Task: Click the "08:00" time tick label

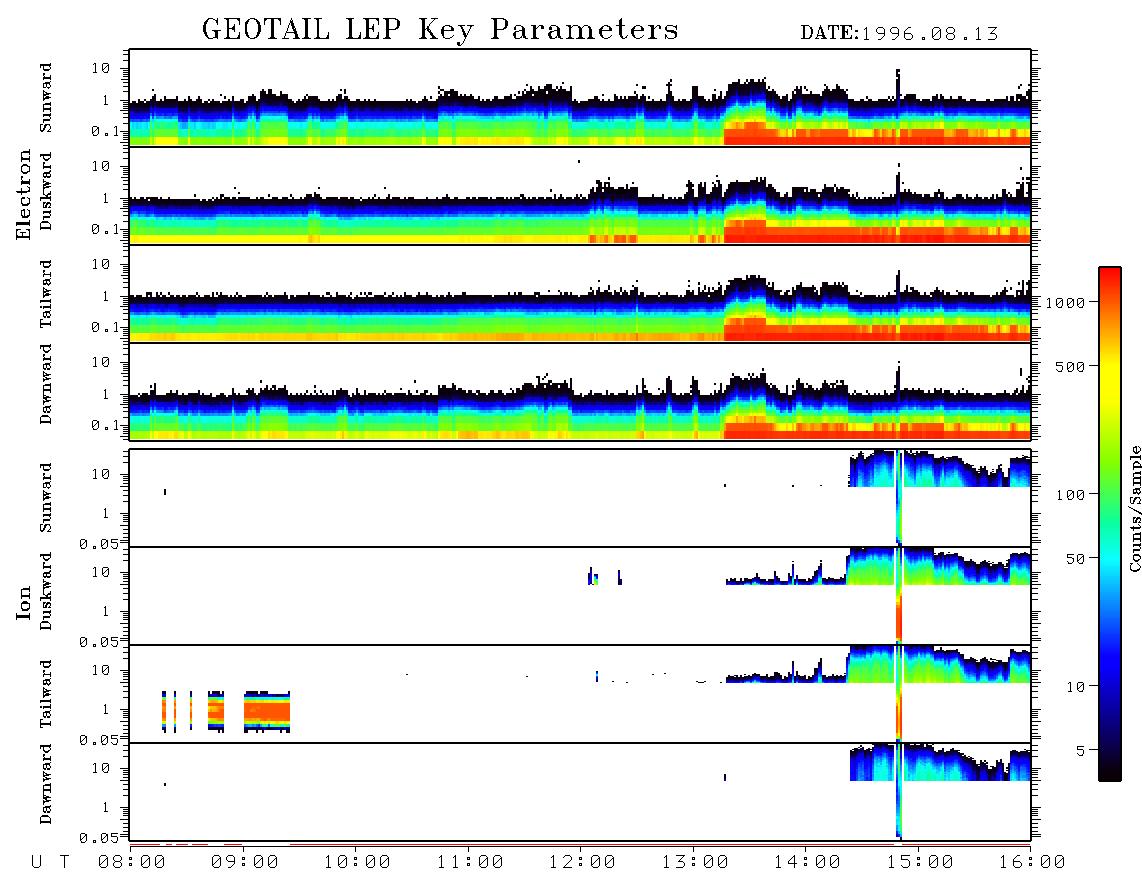Action: pyautogui.click(x=132, y=862)
